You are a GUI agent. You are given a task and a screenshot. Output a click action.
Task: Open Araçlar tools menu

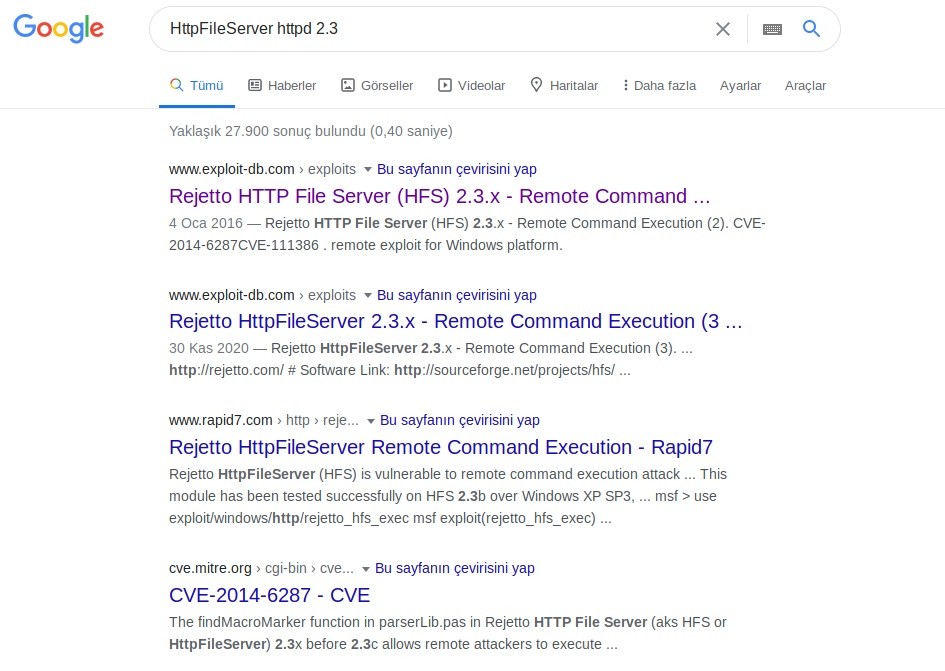[805, 85]
